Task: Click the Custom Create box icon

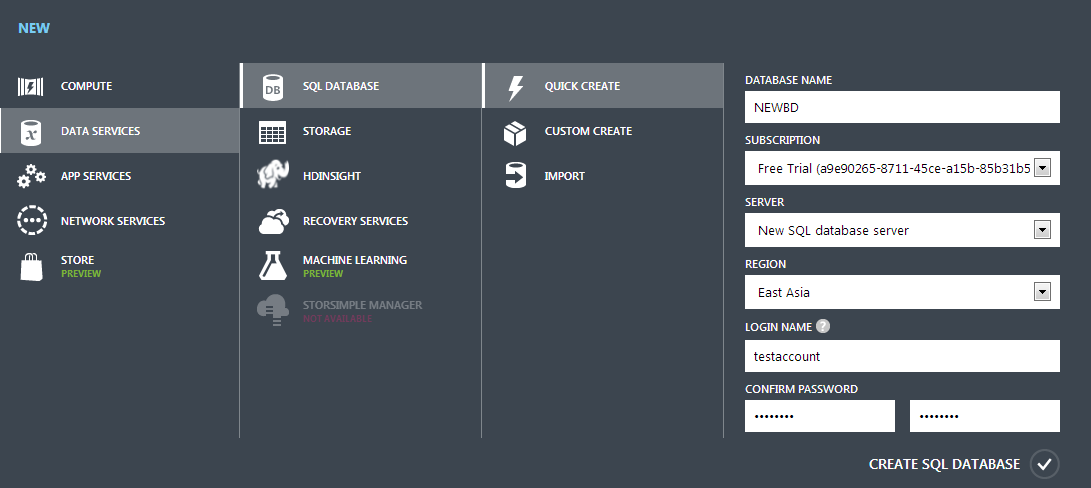Action: [515, 132]
